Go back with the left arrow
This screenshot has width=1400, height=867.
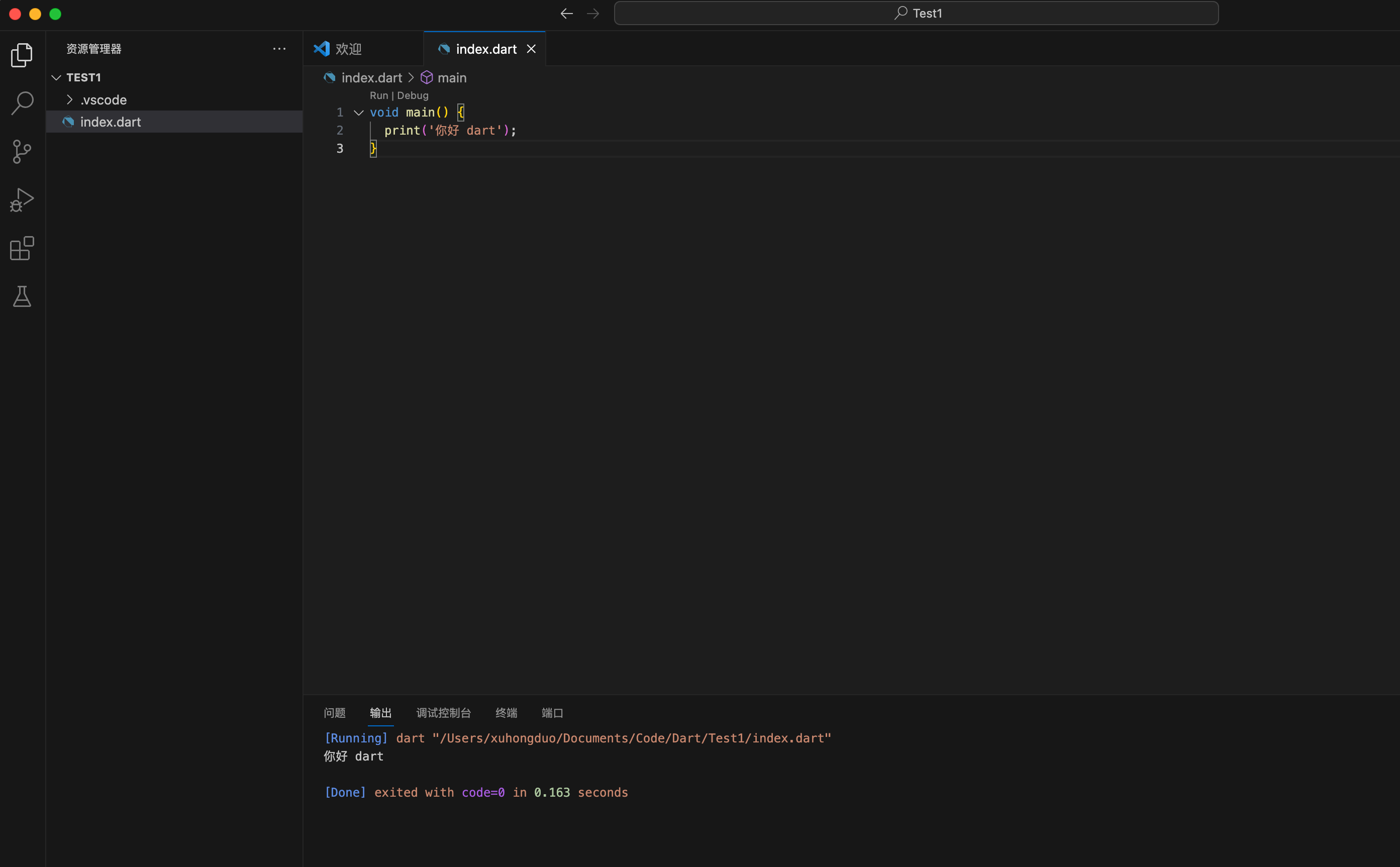[567, 13]
